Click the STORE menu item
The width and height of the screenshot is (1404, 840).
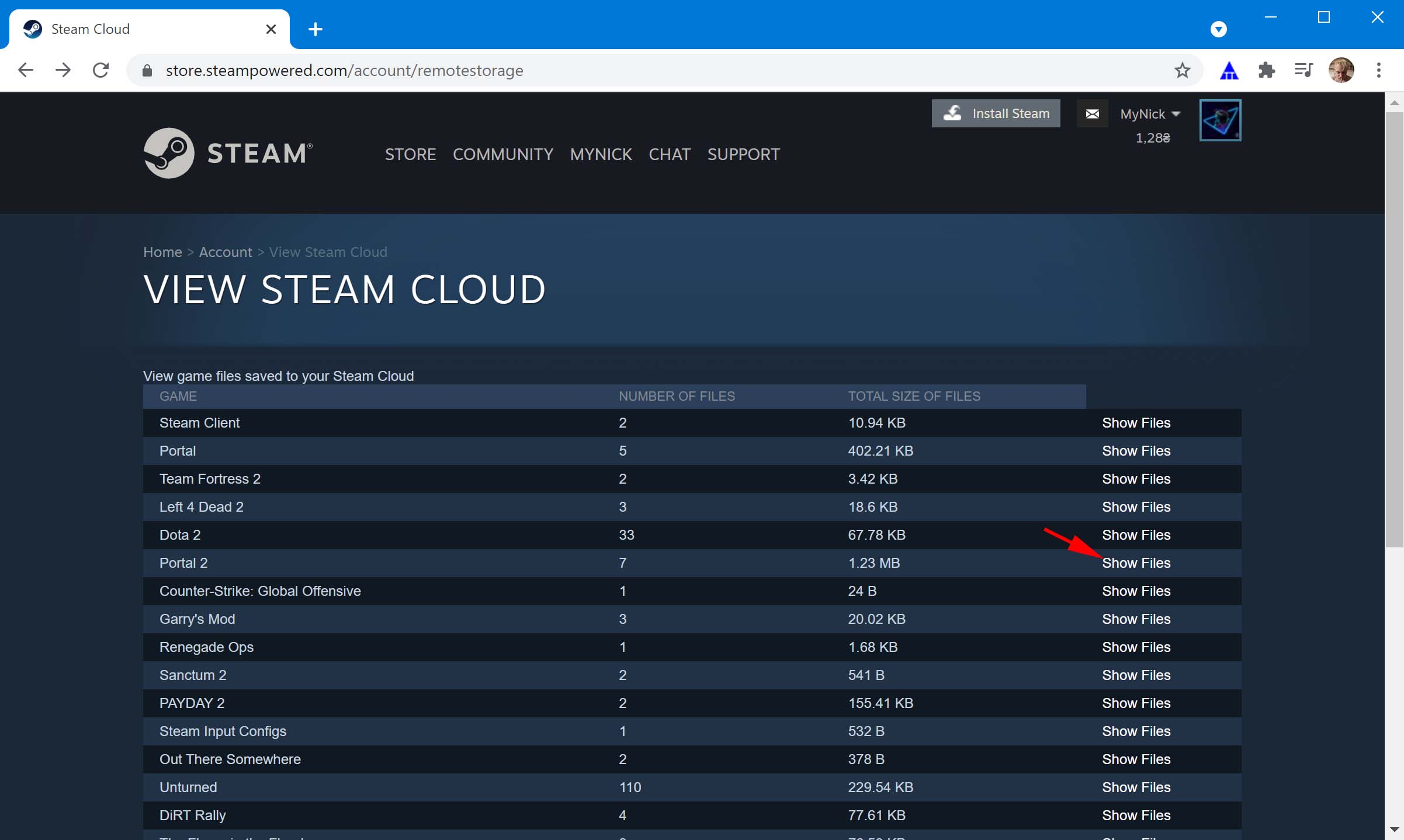click(x=411, y=153)
